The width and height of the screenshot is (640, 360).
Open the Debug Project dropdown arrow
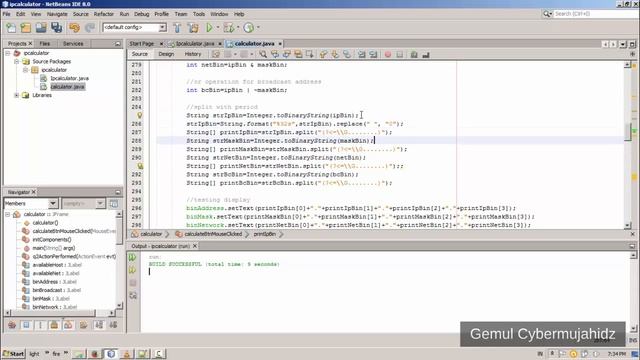[x=238, y=27]
